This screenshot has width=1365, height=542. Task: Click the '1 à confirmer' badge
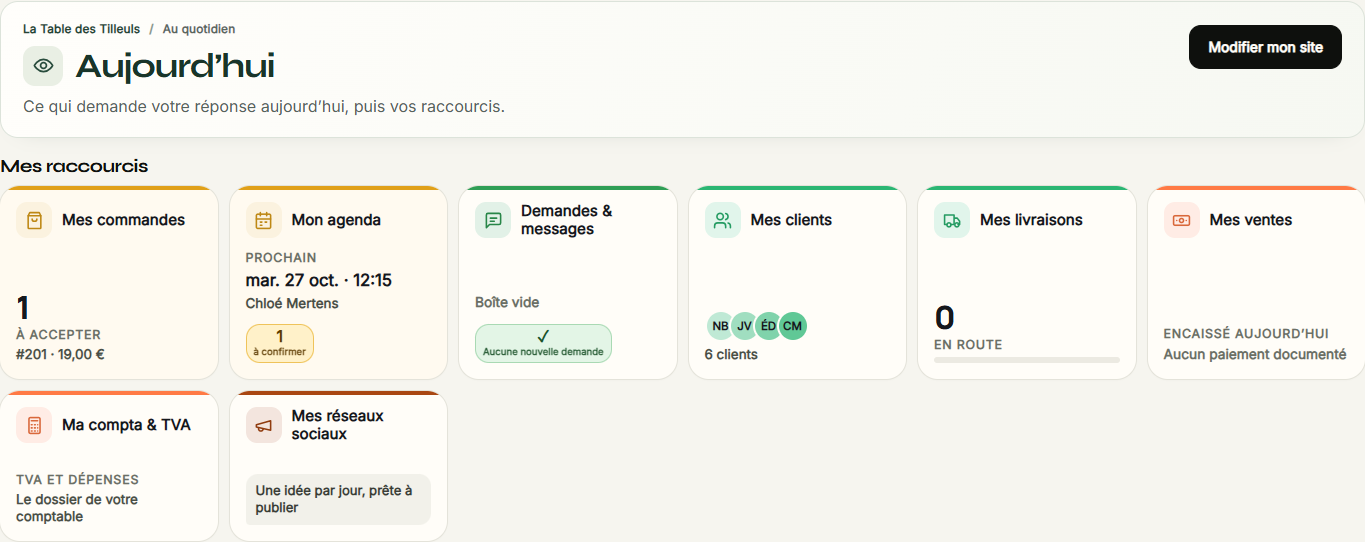tap(280, 343)
